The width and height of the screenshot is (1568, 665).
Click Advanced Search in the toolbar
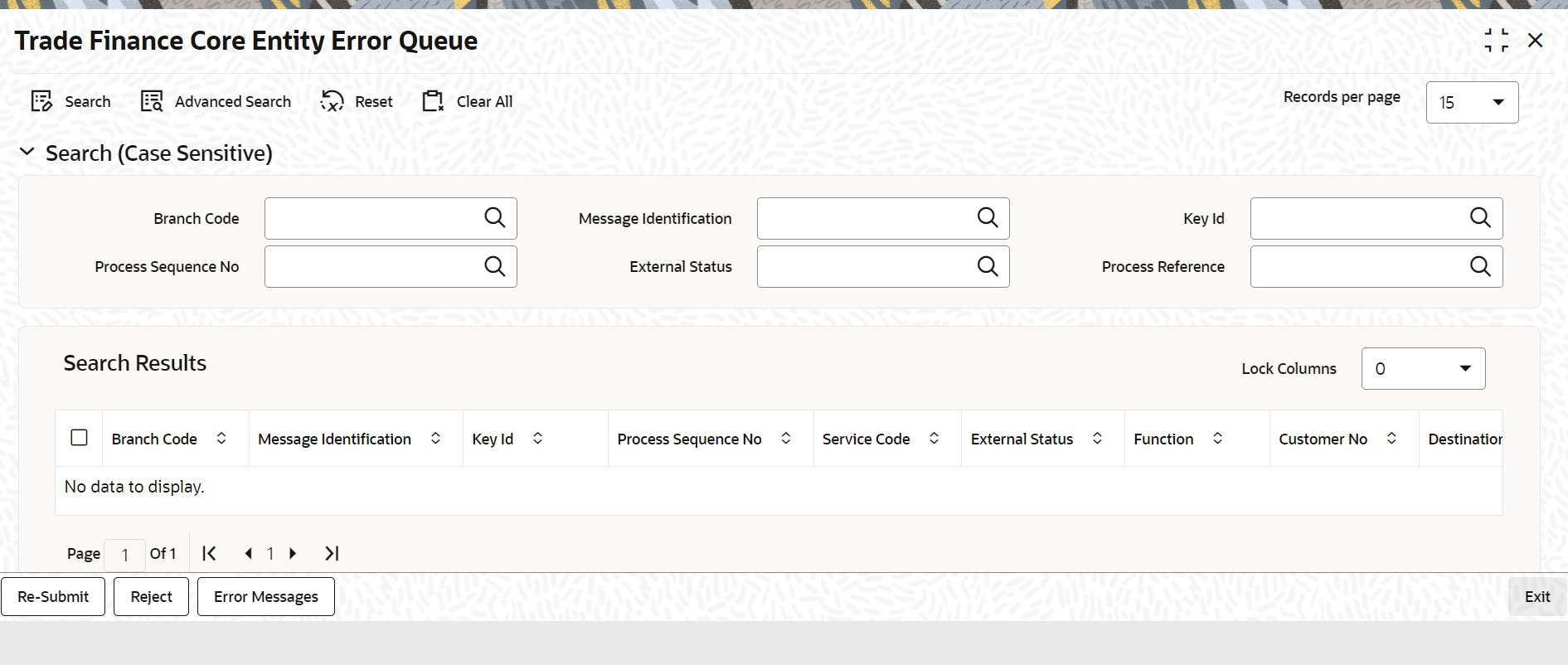(x=216, y=101)
